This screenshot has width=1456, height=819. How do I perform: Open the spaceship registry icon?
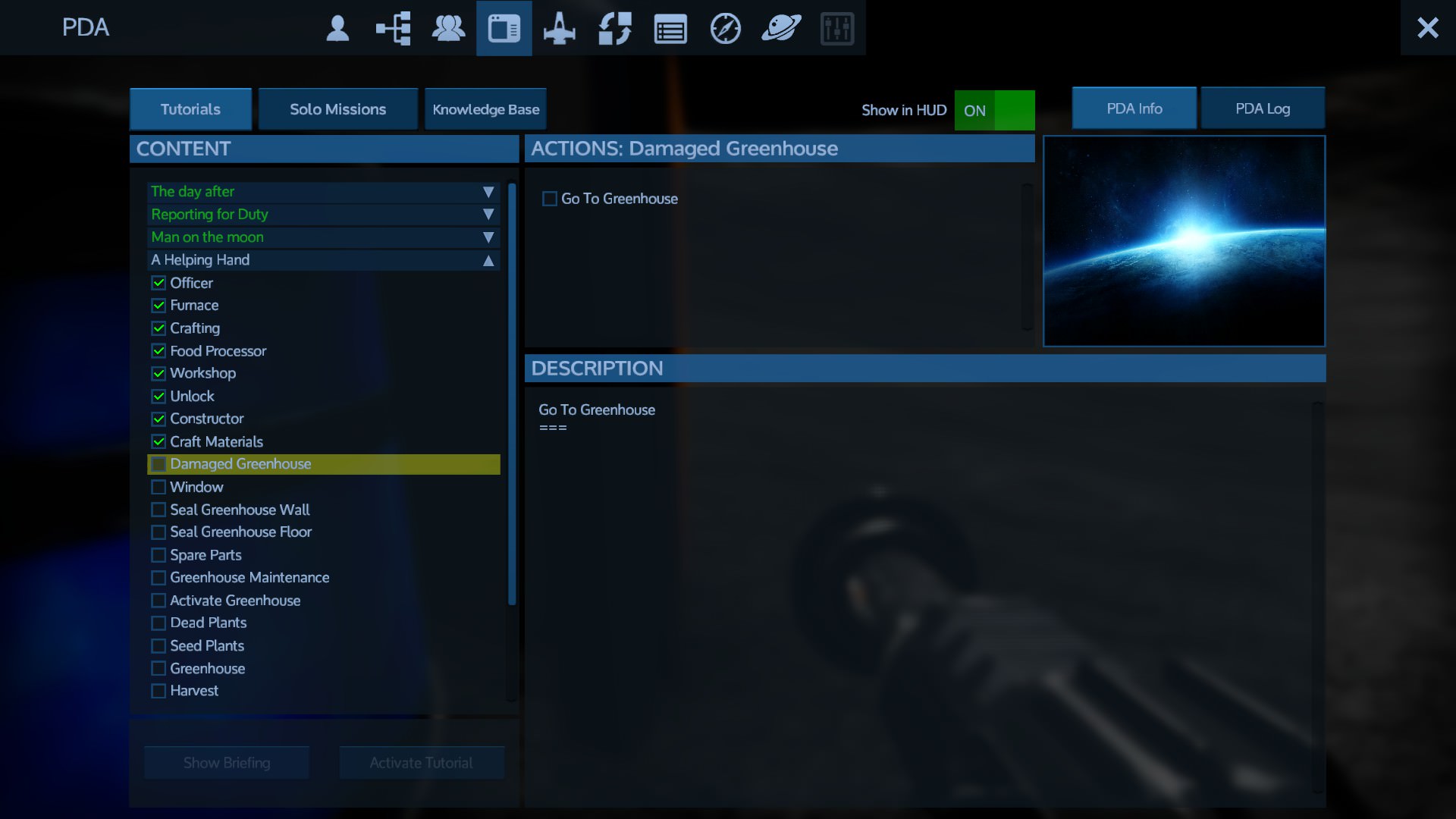click(x=560, y=29)
